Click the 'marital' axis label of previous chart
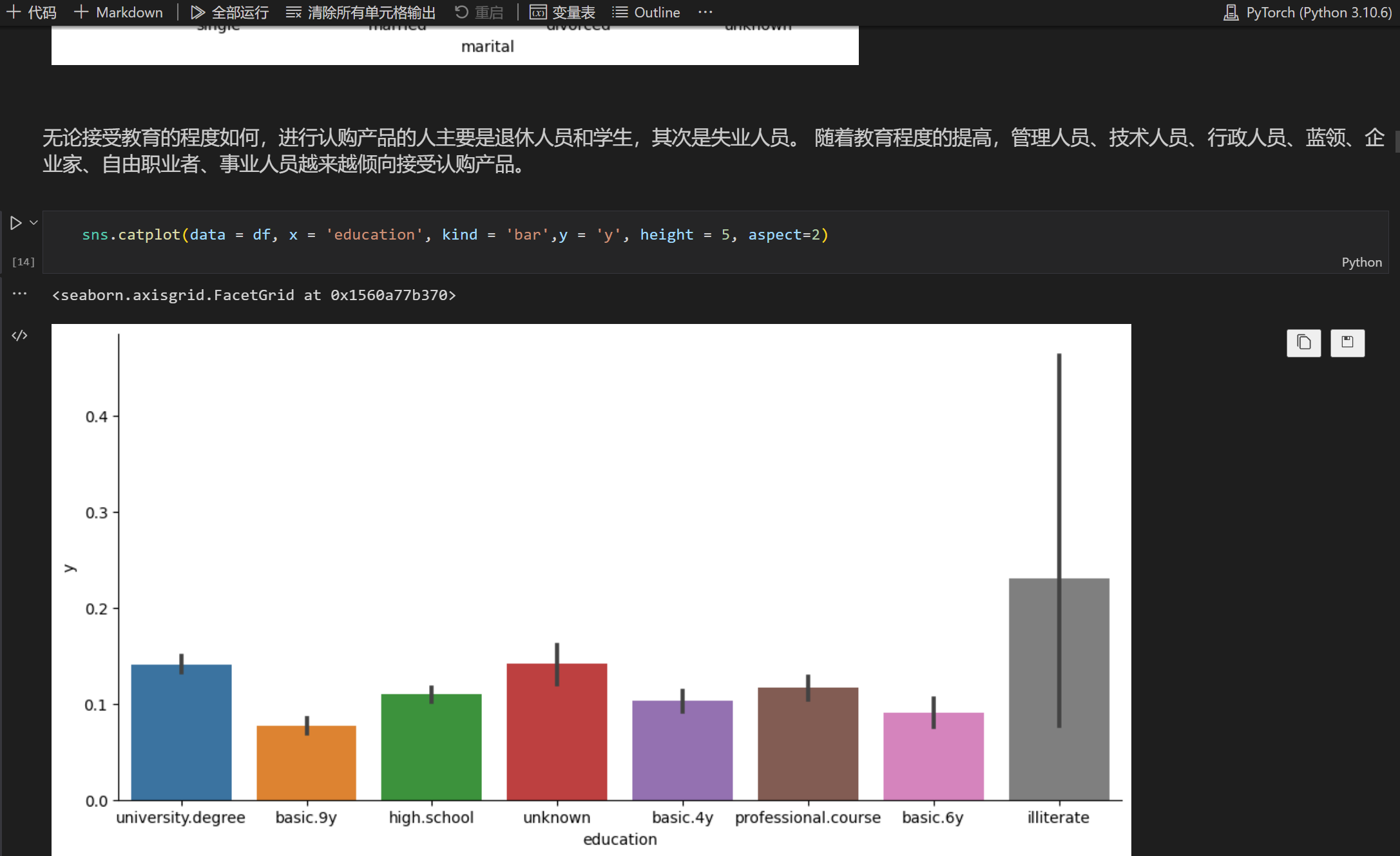 coord(488,46)
